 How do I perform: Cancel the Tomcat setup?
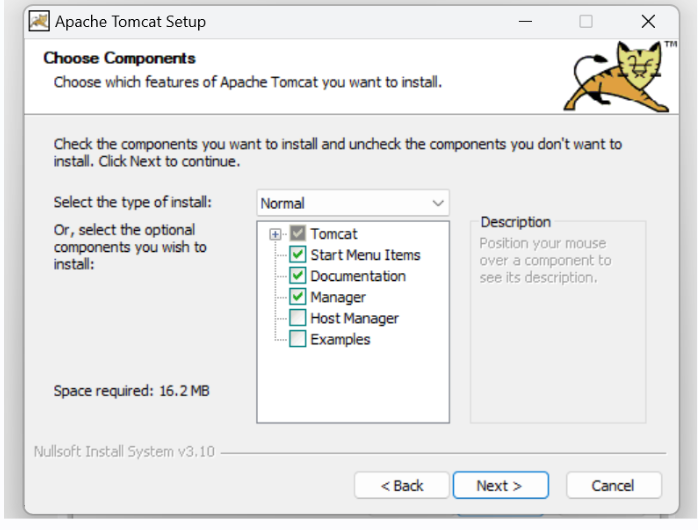pyautogui.click(x=613, y=485)
